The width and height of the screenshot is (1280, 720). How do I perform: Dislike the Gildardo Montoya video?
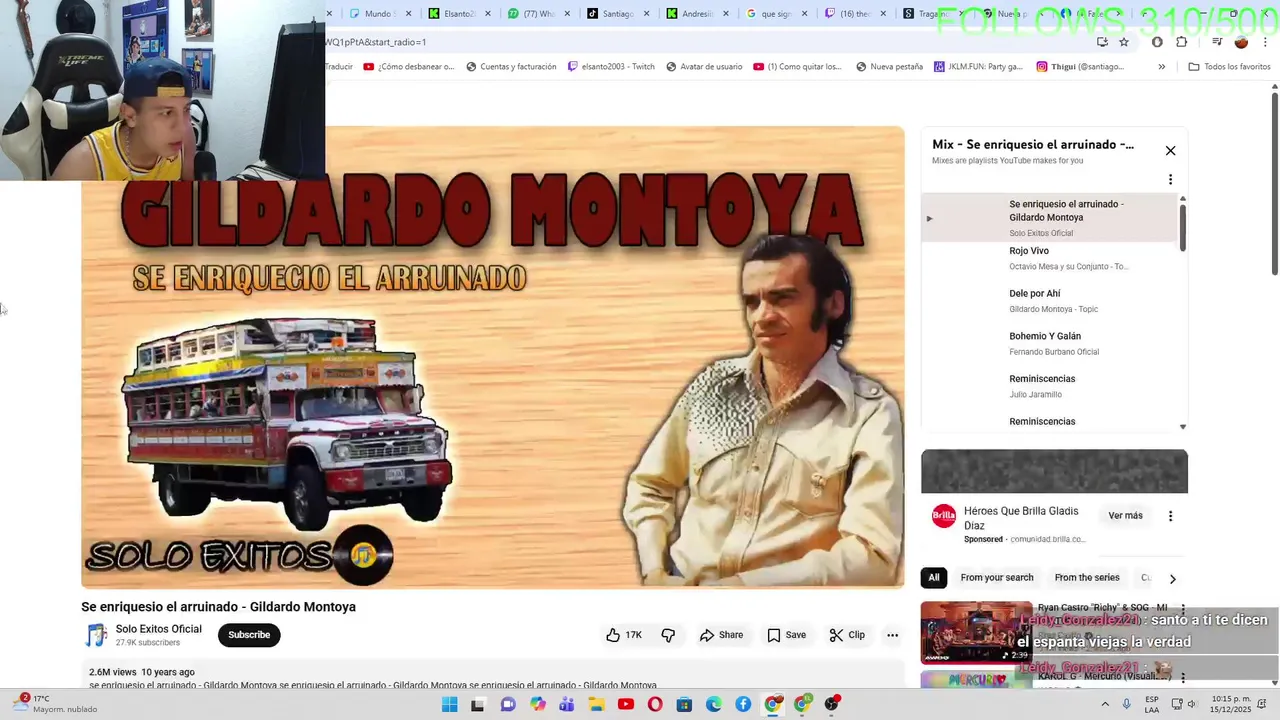(668, 635)
